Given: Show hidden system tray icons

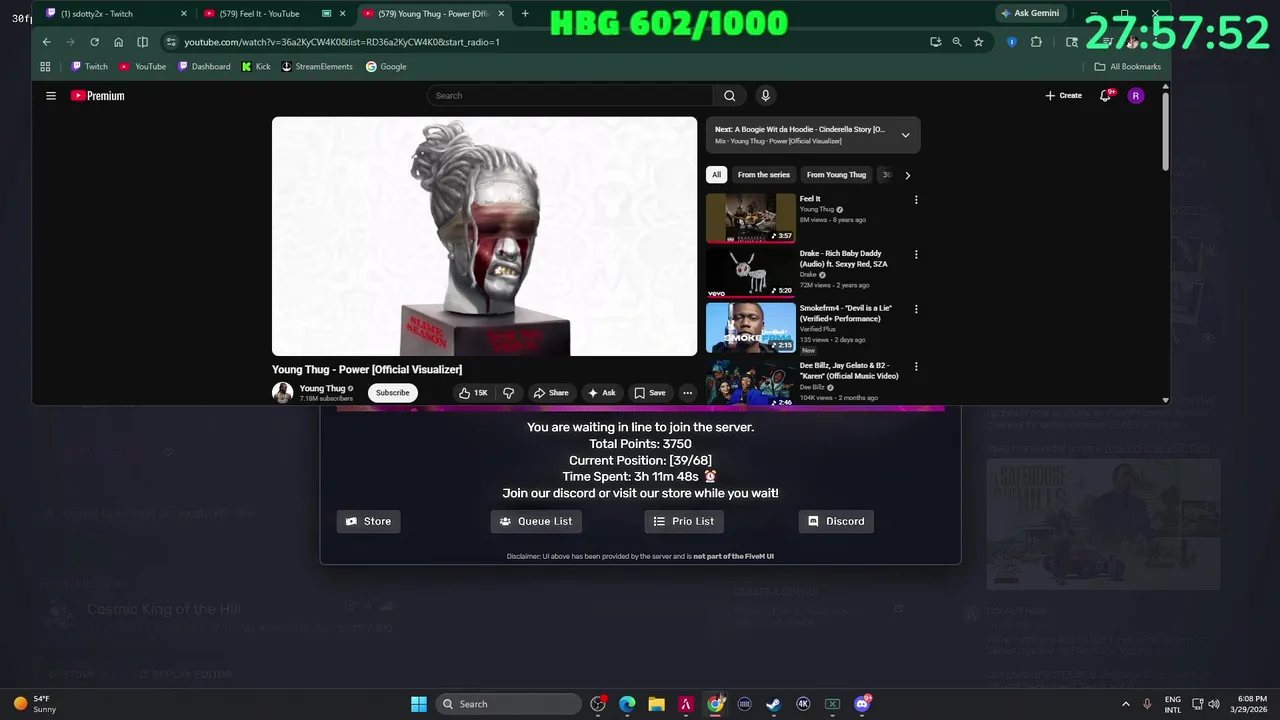Looking at the screenshot, I should [x=1125, y=704].
